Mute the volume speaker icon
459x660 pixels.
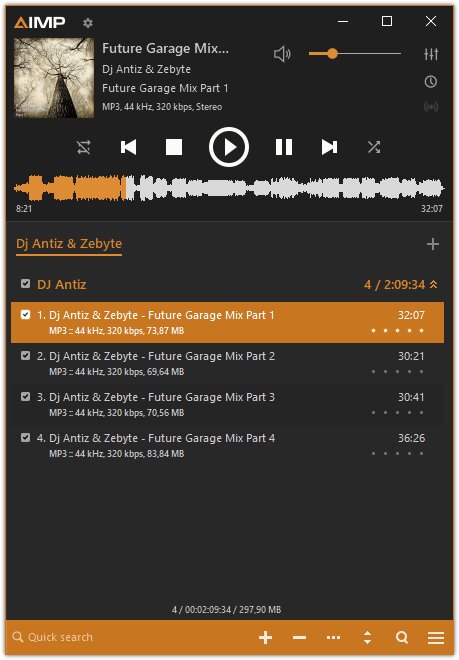pyautogui.click(x=282, y=54)
